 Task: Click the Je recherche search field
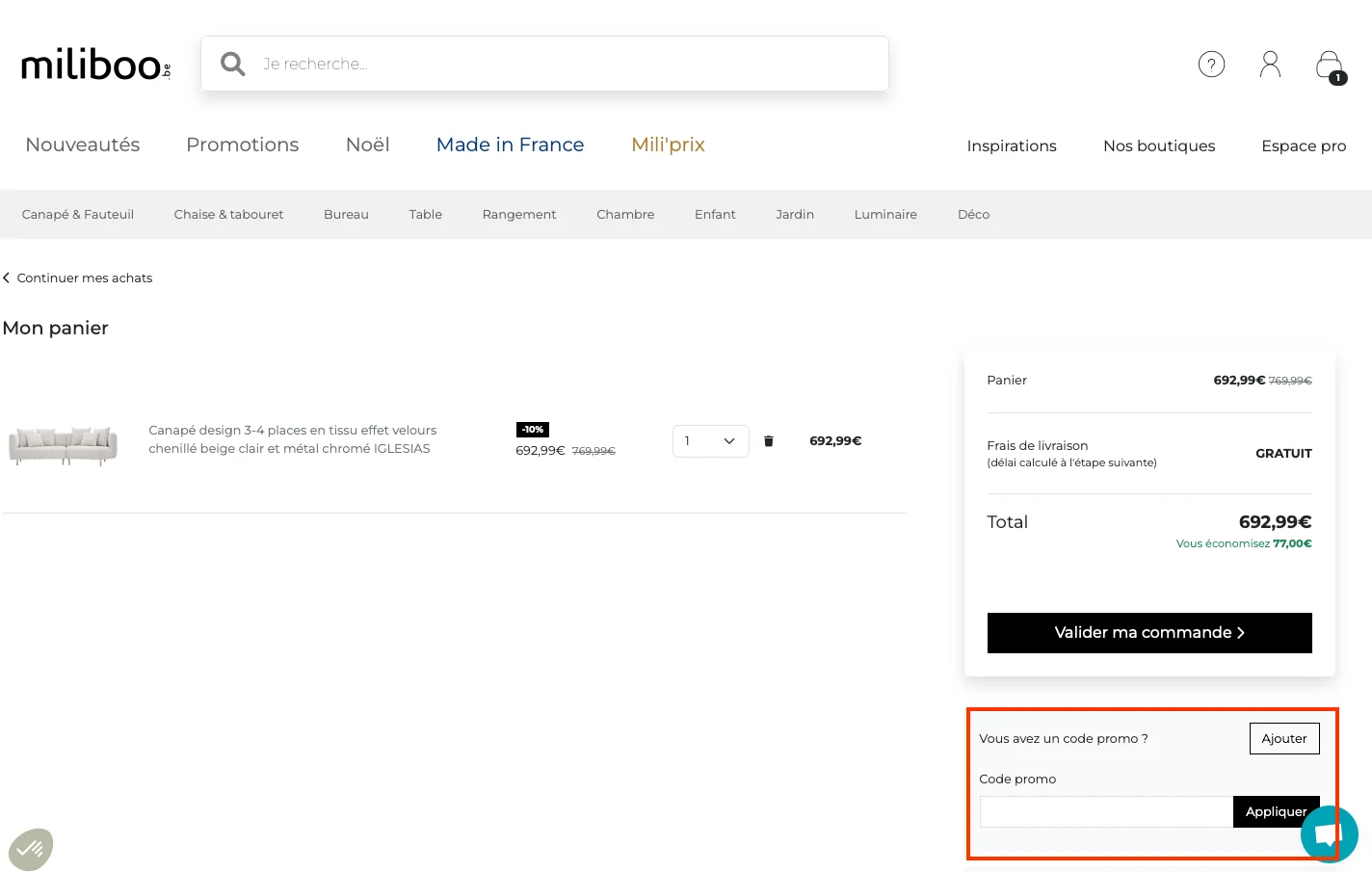568,64
